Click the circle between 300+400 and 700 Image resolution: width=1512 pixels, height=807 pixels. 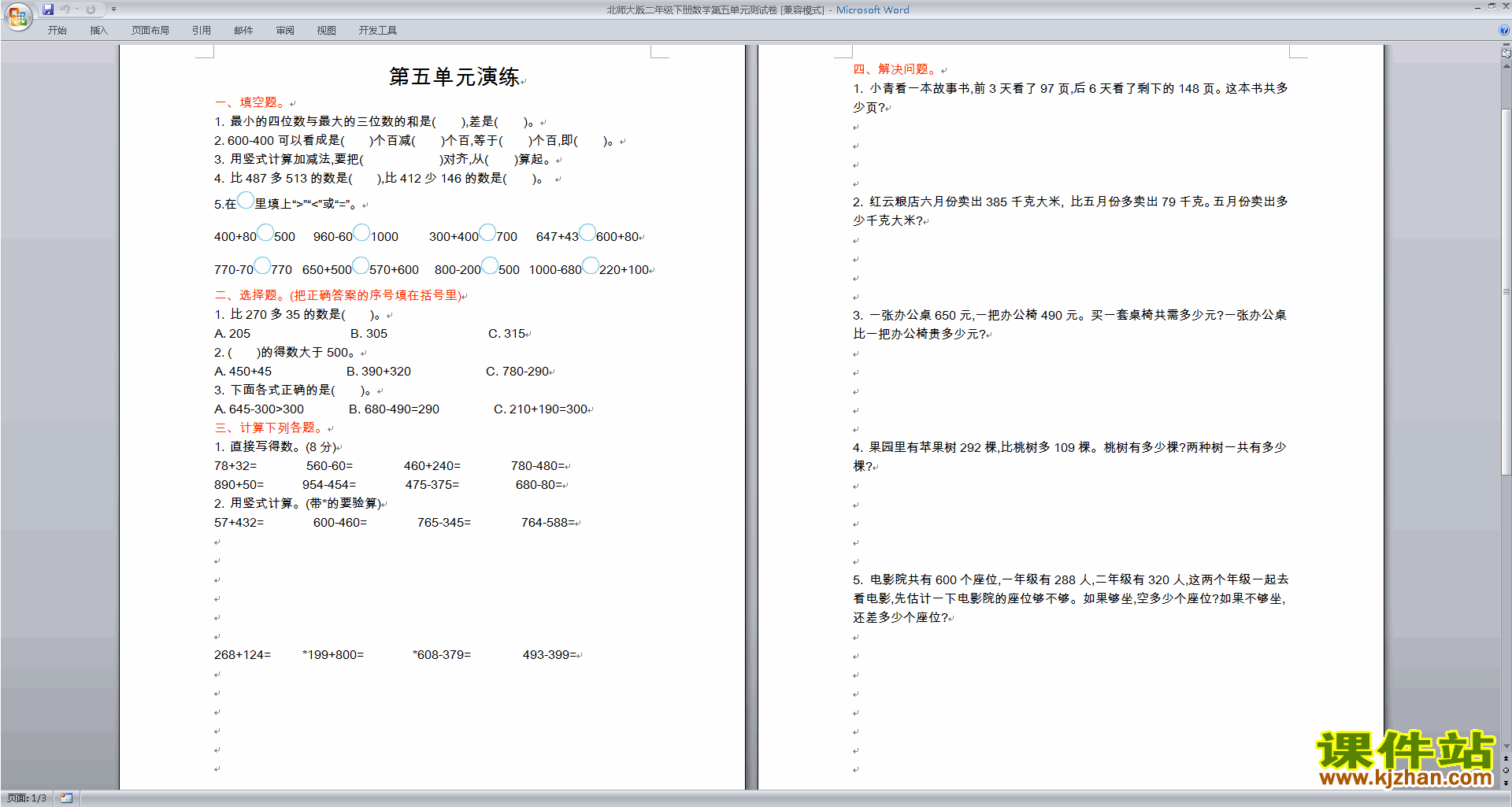(487, 233)
